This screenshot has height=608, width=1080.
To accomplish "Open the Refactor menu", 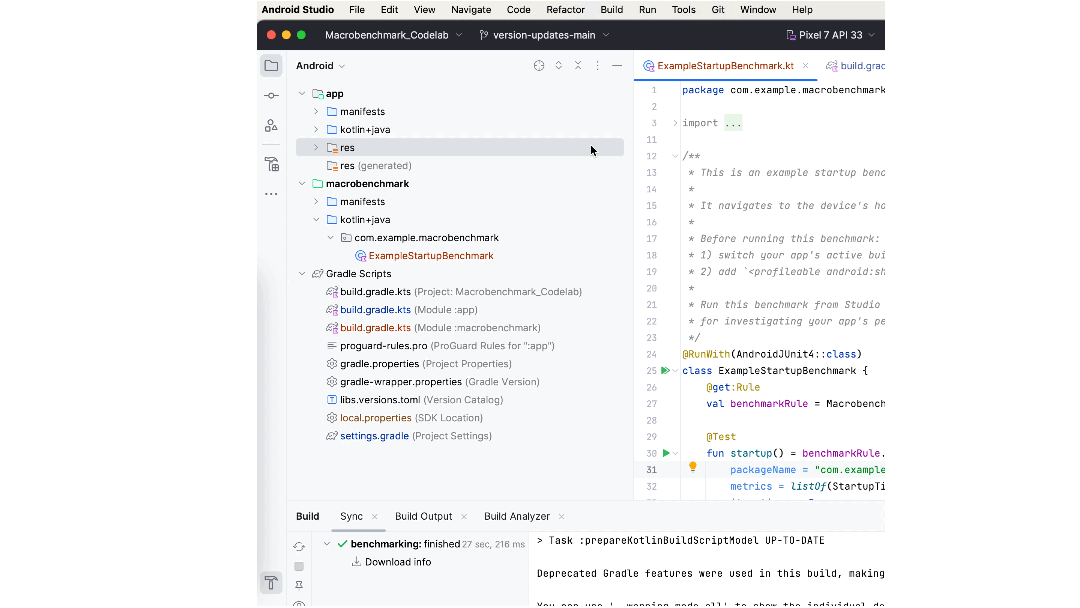I will (x=565, y=10).
